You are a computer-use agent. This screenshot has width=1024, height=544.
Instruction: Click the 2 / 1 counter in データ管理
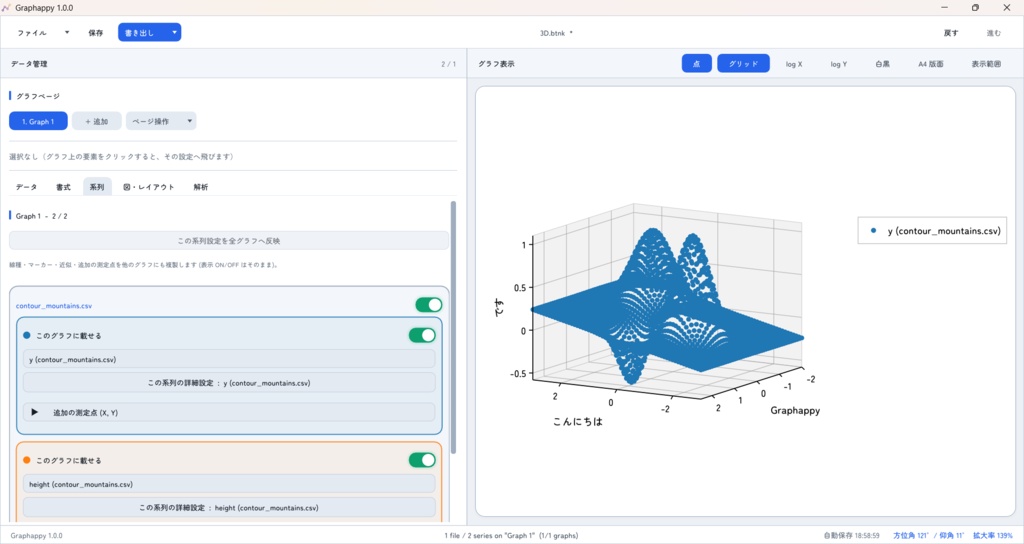[449, 64]
